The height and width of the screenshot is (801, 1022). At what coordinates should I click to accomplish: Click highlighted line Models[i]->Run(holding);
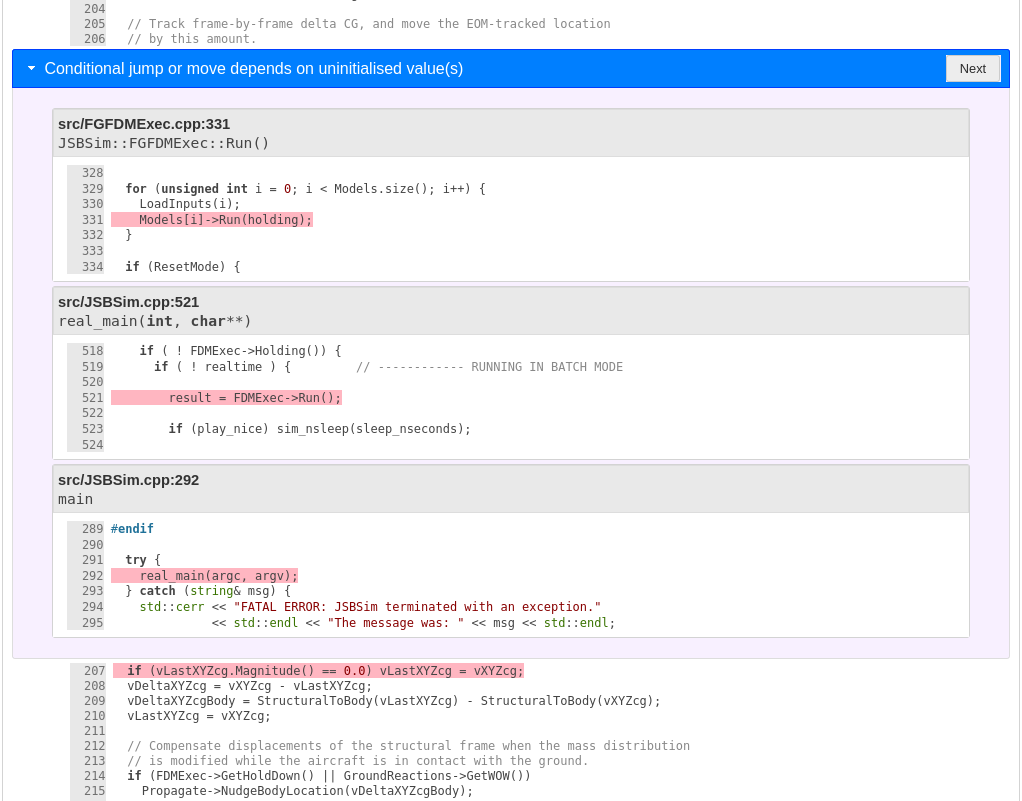212,220
